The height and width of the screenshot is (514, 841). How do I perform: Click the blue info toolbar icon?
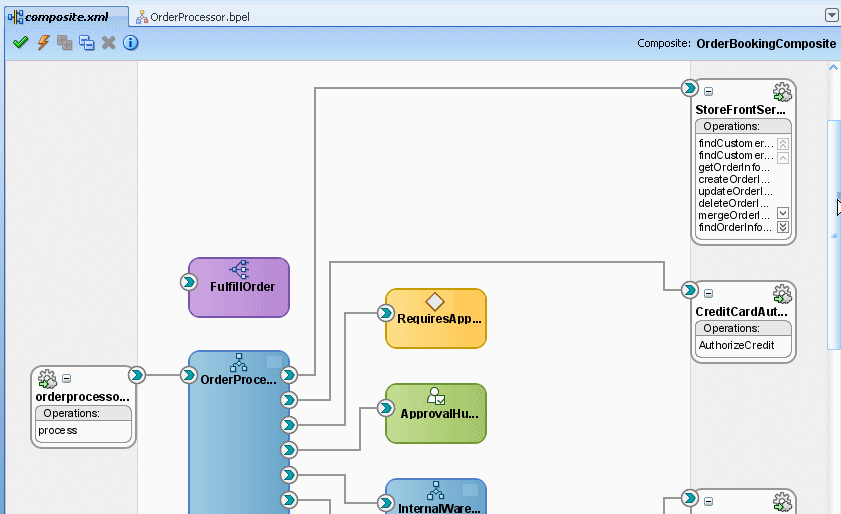130,42
